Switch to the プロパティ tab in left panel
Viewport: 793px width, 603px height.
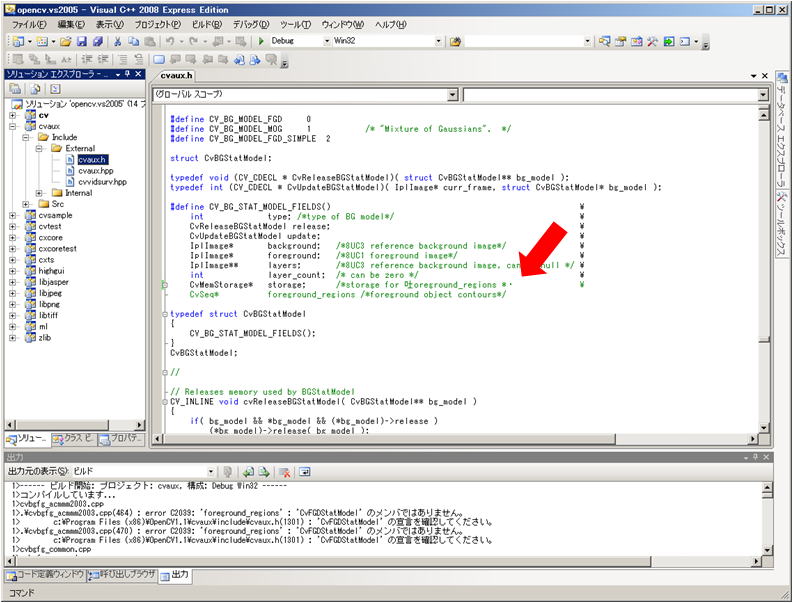121,439
